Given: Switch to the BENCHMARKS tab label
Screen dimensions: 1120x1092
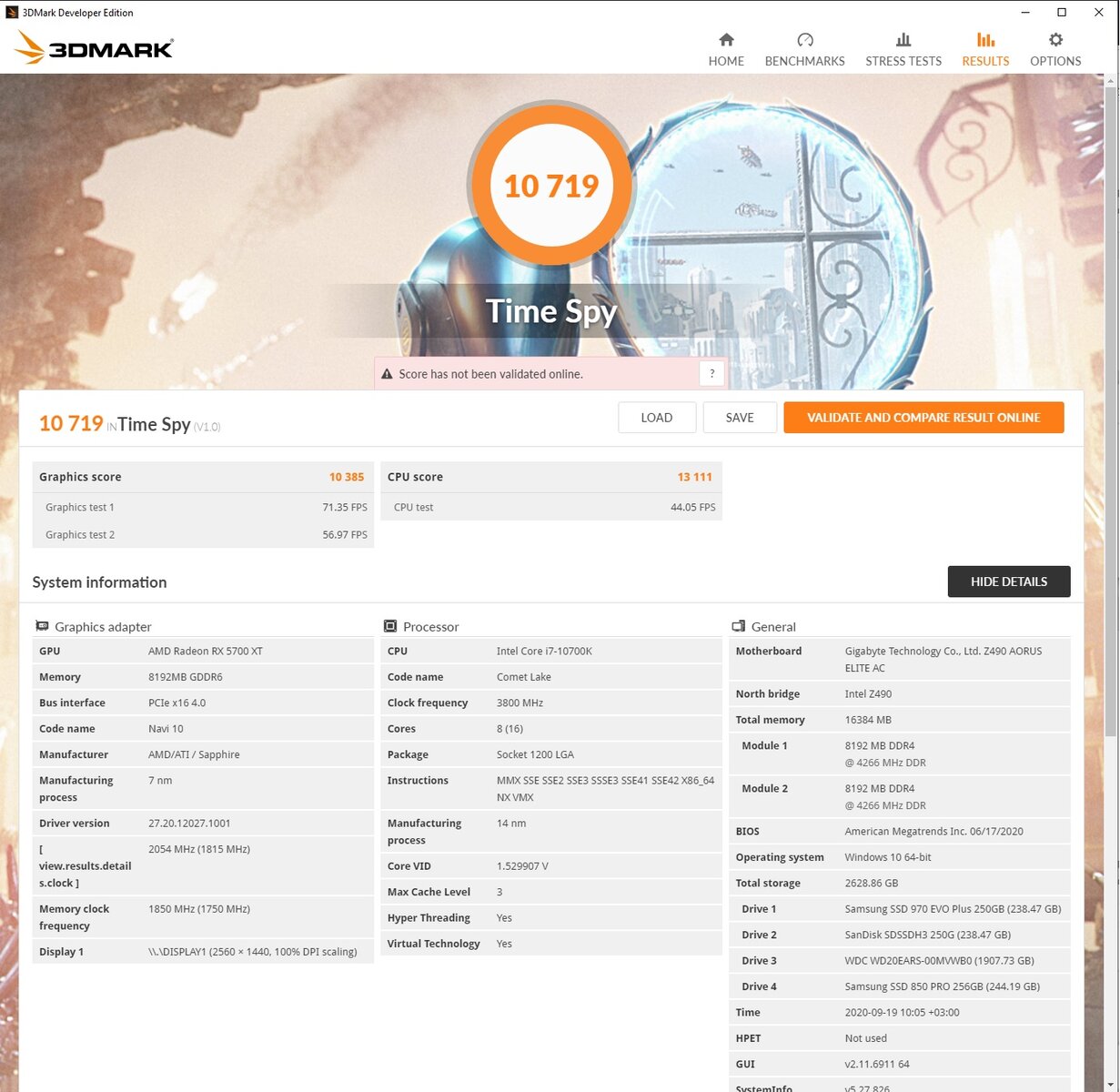Looking at the screenshot, I should [804, 61].
